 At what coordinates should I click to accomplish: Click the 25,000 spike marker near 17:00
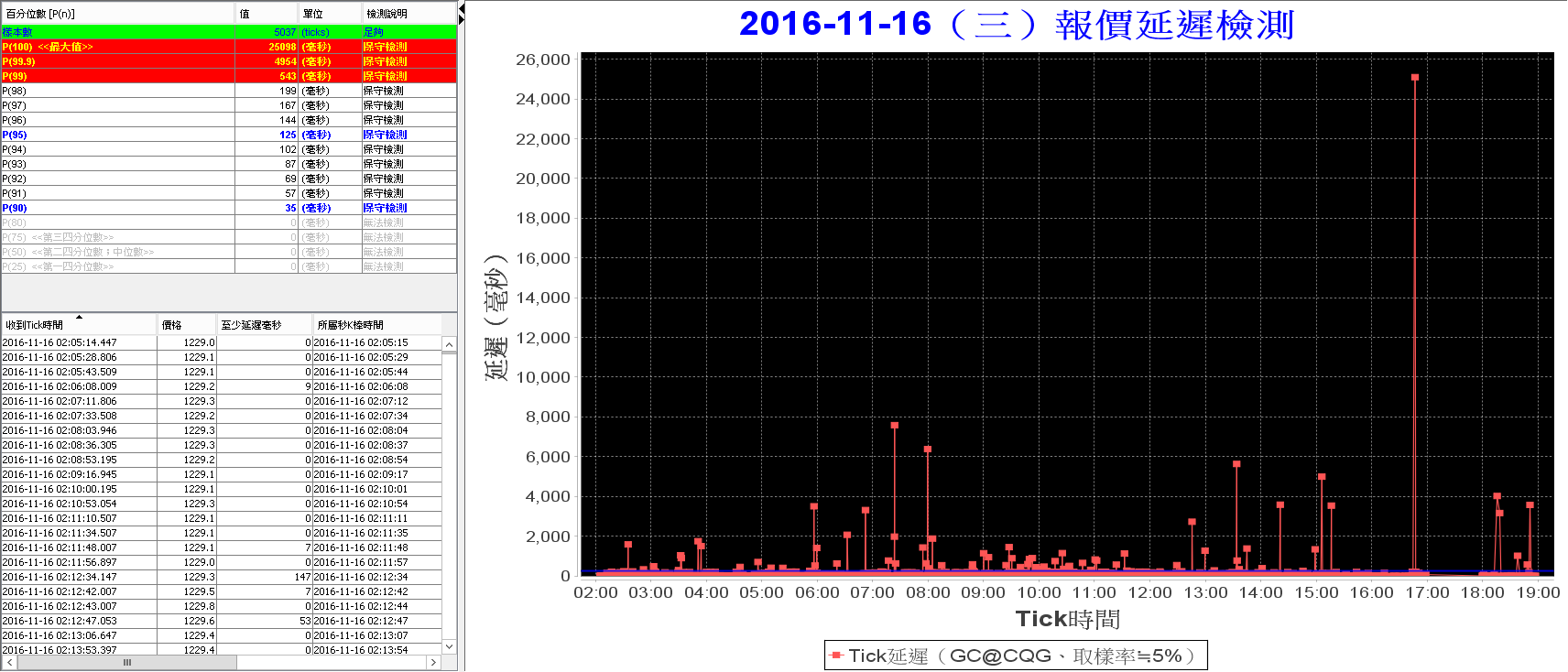pyautogui.click(x=1415, y=78)
